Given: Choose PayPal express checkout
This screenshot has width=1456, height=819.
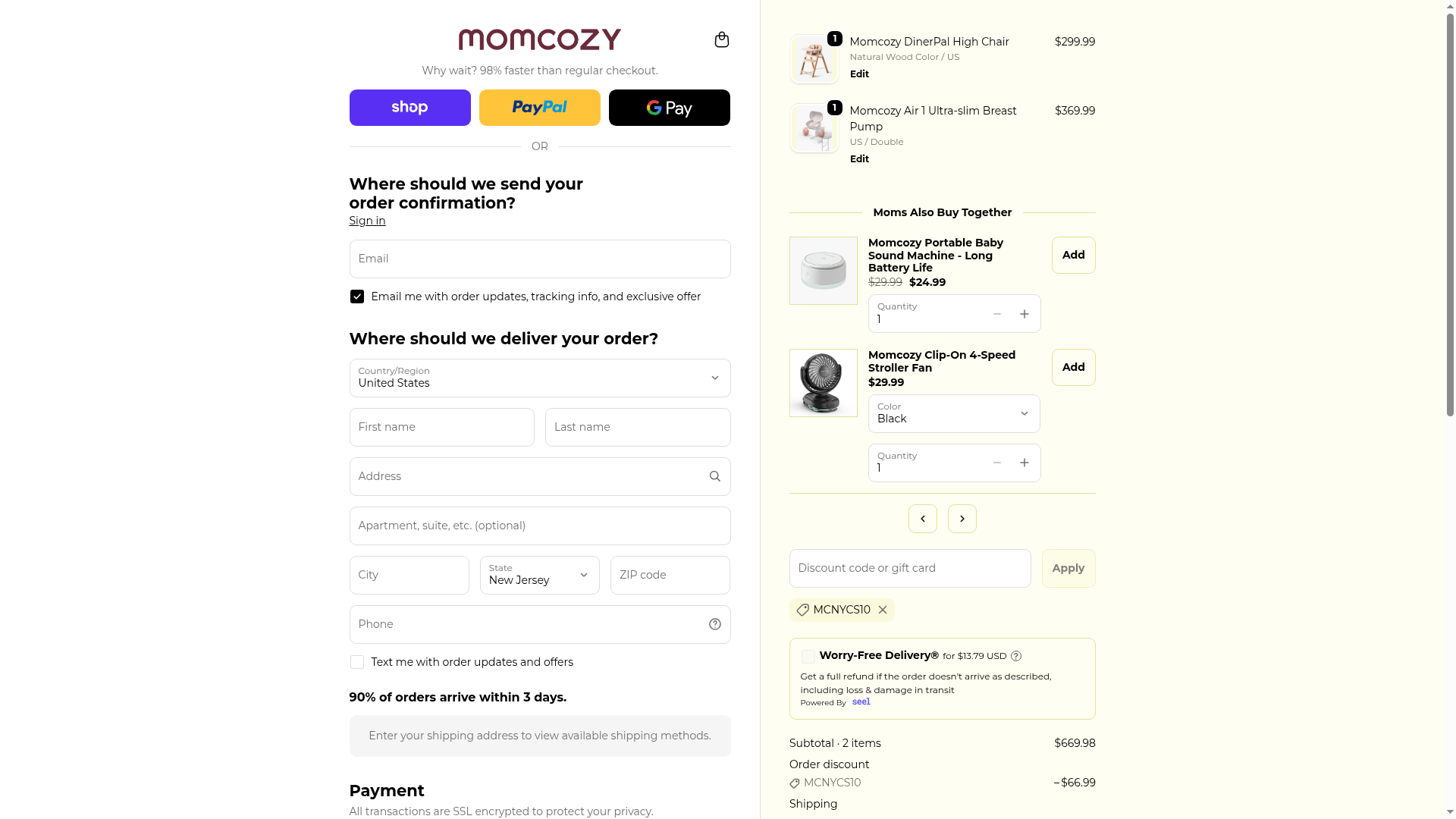Looking at the screenshot, I should click(x=539, y=108).
